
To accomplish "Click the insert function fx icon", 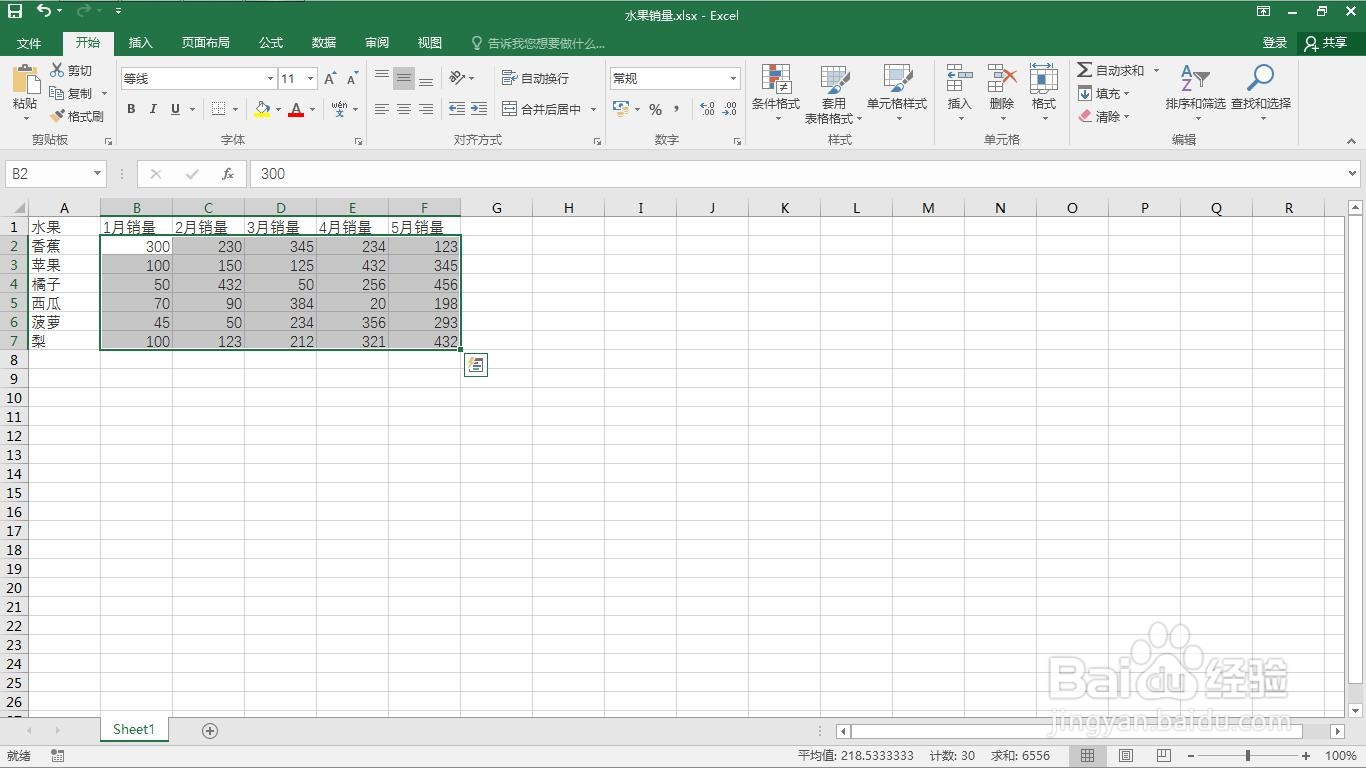I will click(228, 173).
